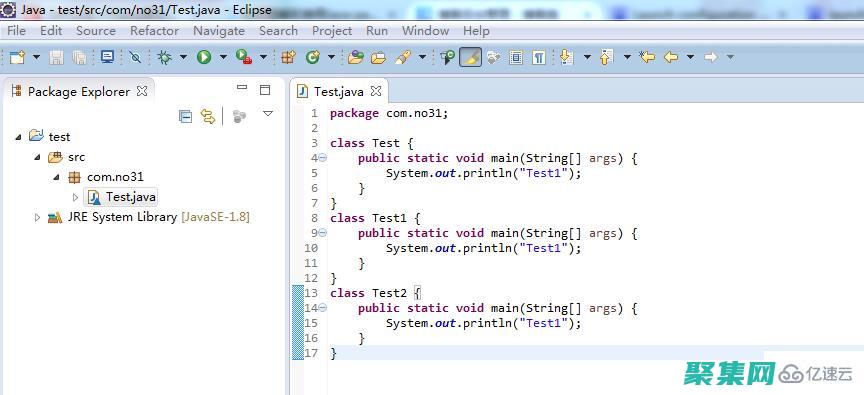Click the Open Type Hierarchy arrow icon
The height and width of the screenshot is (395, 864).
pyautogui.click(x=447, y=57)
